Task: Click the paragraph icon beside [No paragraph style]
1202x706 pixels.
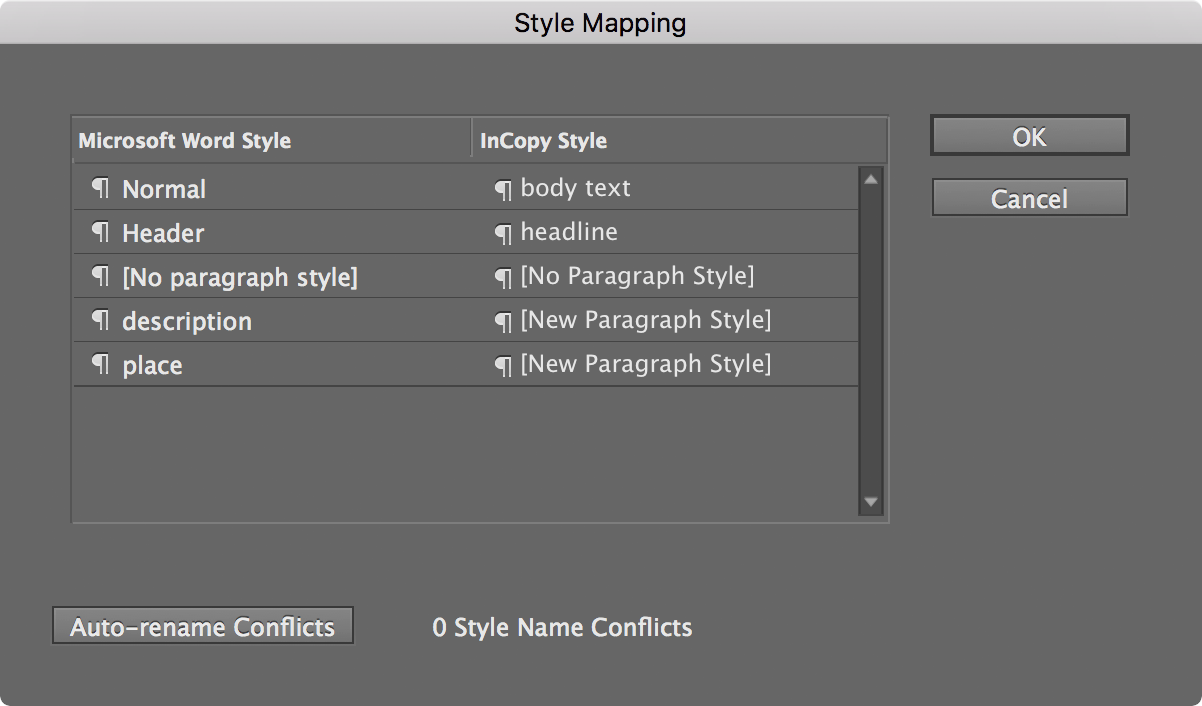Action: tap(101, 277)
